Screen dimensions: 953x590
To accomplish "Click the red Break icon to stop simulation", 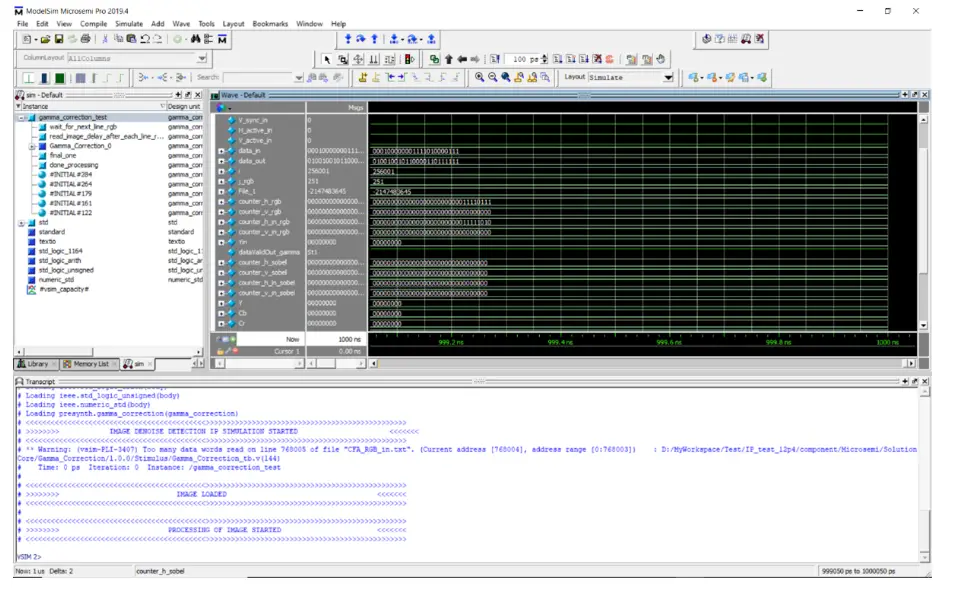I will point(597,57).
